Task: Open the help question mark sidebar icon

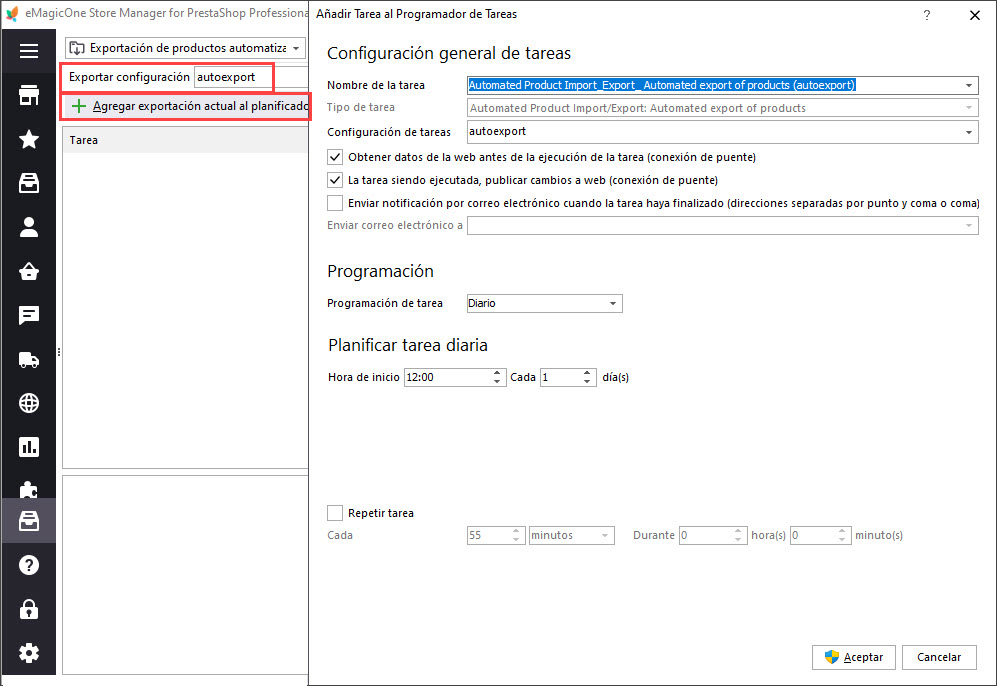Action: pyautogui.click(x=29, y=565)
